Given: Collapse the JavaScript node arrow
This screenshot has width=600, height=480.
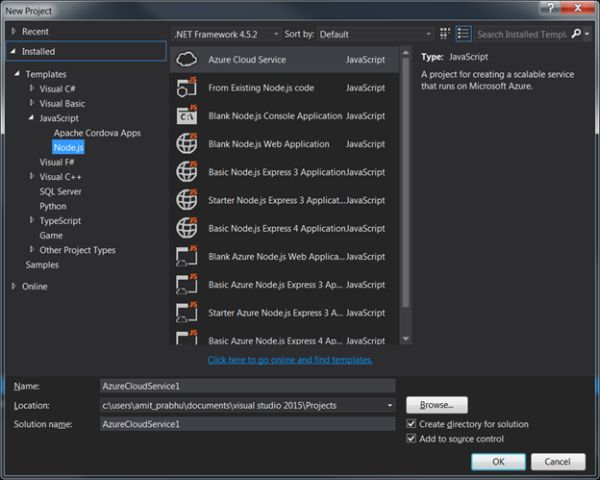Looking at the screenshot, I should (x=31, y=118).
